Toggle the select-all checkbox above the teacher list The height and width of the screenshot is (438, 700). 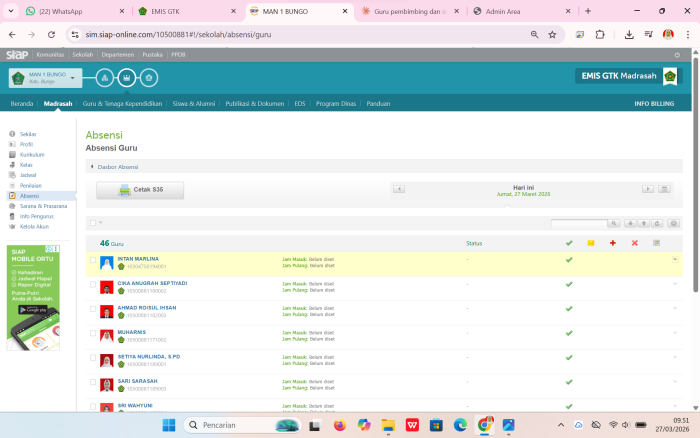point(93,223)
